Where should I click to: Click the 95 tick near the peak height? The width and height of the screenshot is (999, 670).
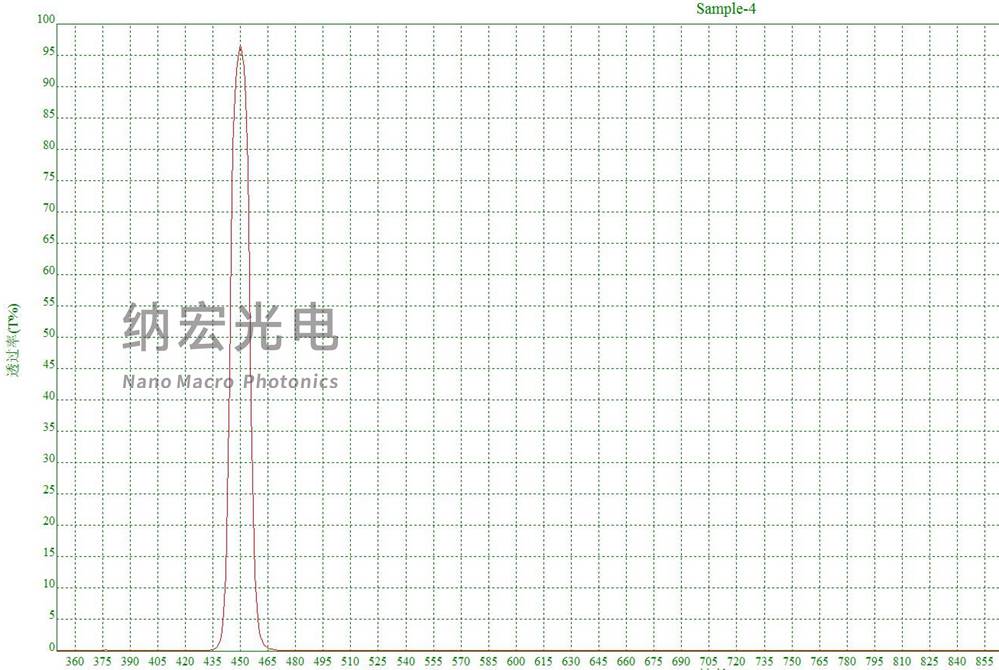(x=48, y=49)
